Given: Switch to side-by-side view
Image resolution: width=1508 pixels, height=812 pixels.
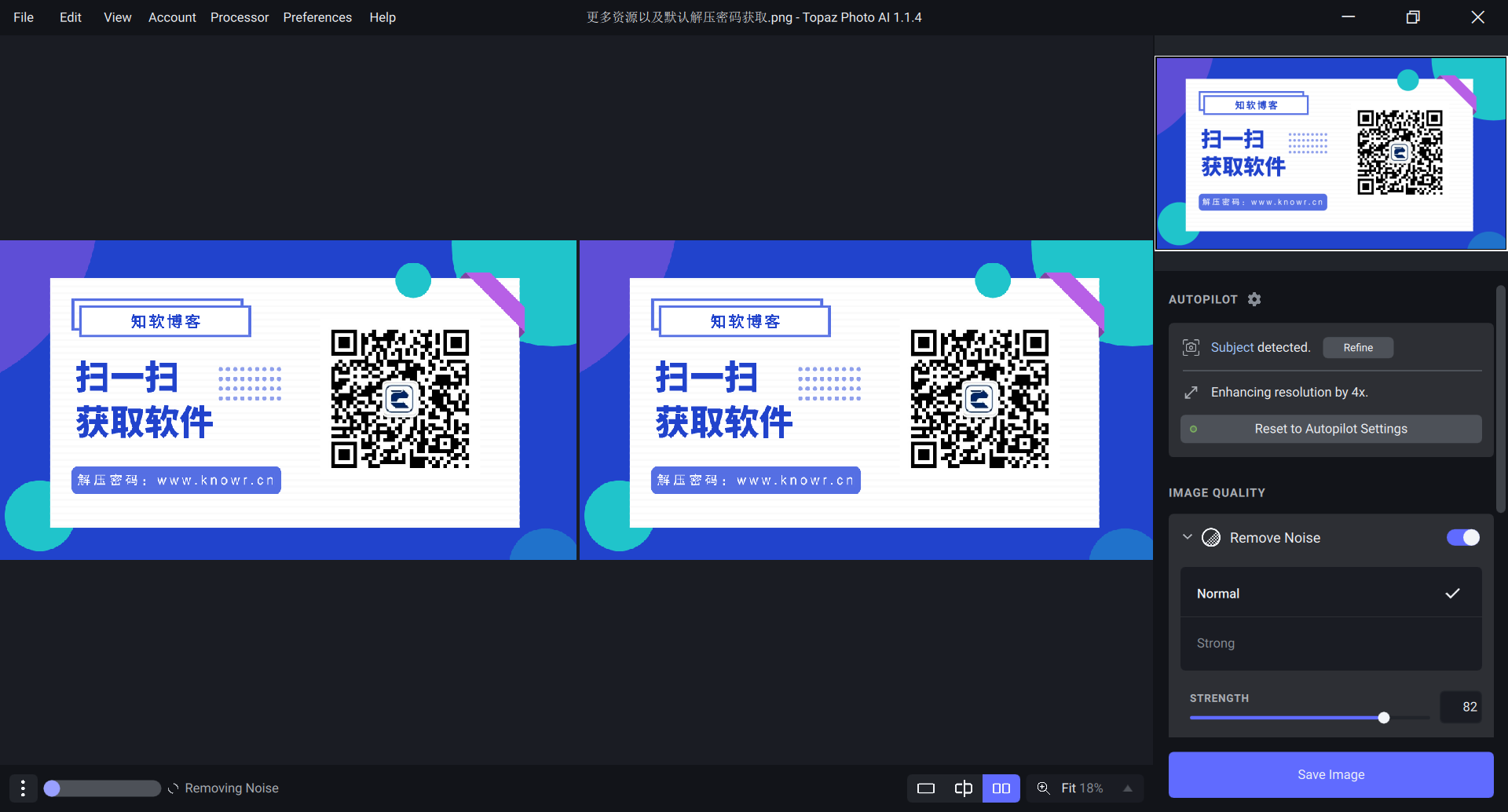Looking at the screenshot, I should pos(1001,788).
